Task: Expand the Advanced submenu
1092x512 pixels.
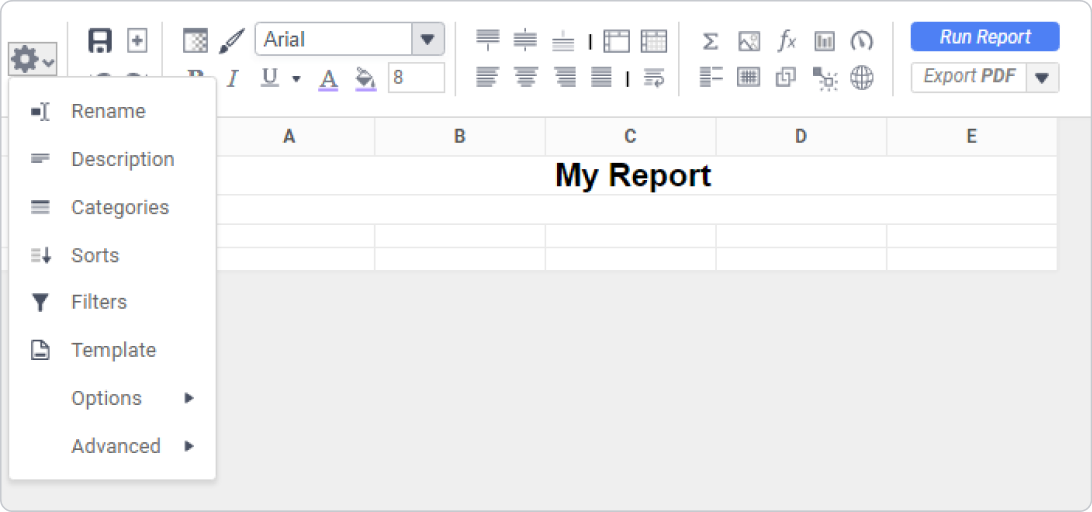Action: click(115, 446)
